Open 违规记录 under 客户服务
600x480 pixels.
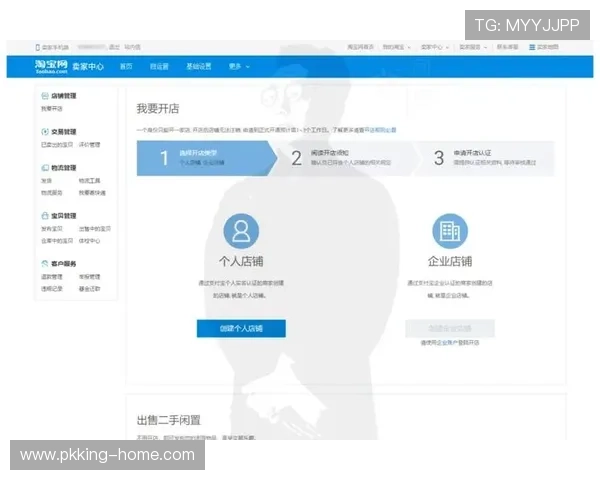(52, 289)
